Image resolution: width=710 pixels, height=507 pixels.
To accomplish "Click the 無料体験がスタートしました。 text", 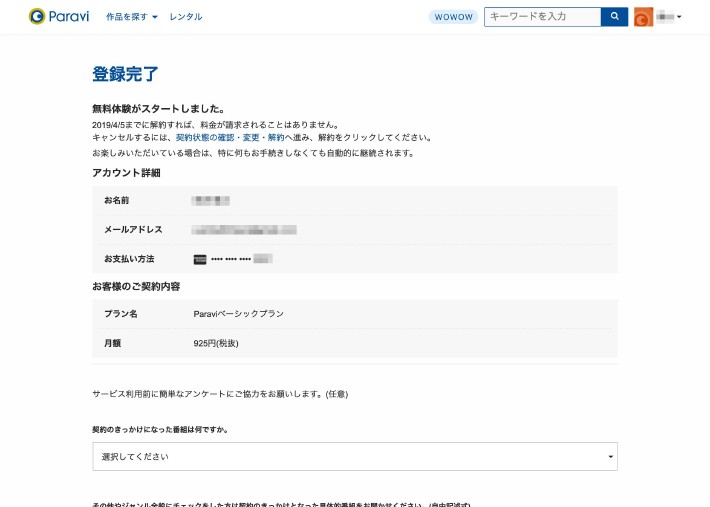I will (158, 109).
